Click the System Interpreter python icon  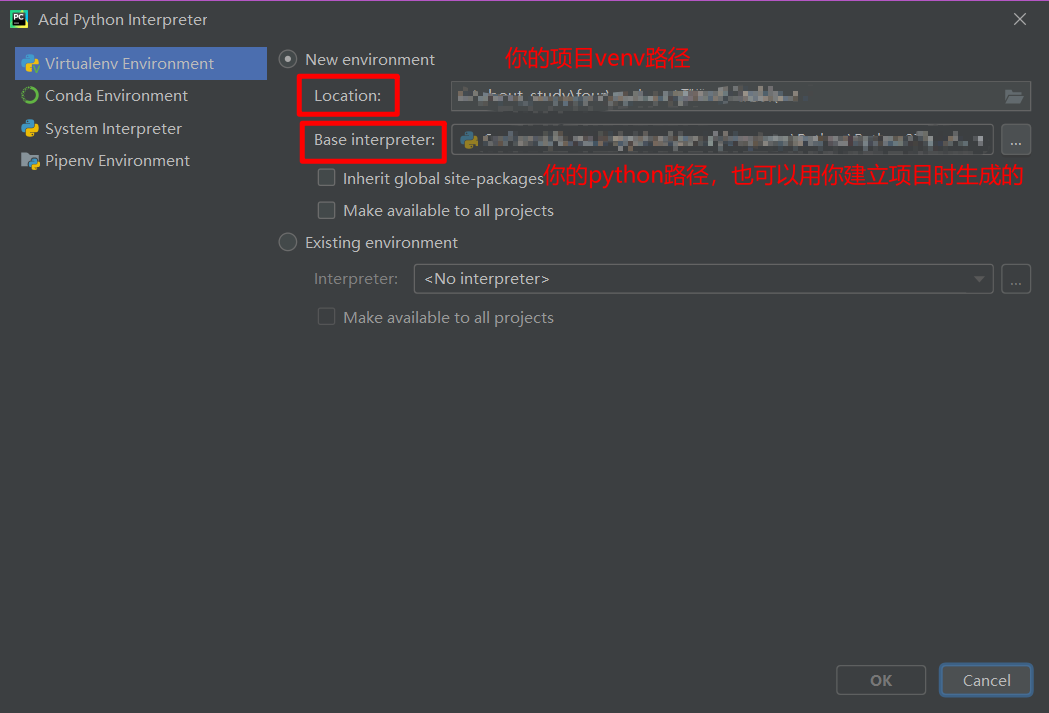[30, 128]
